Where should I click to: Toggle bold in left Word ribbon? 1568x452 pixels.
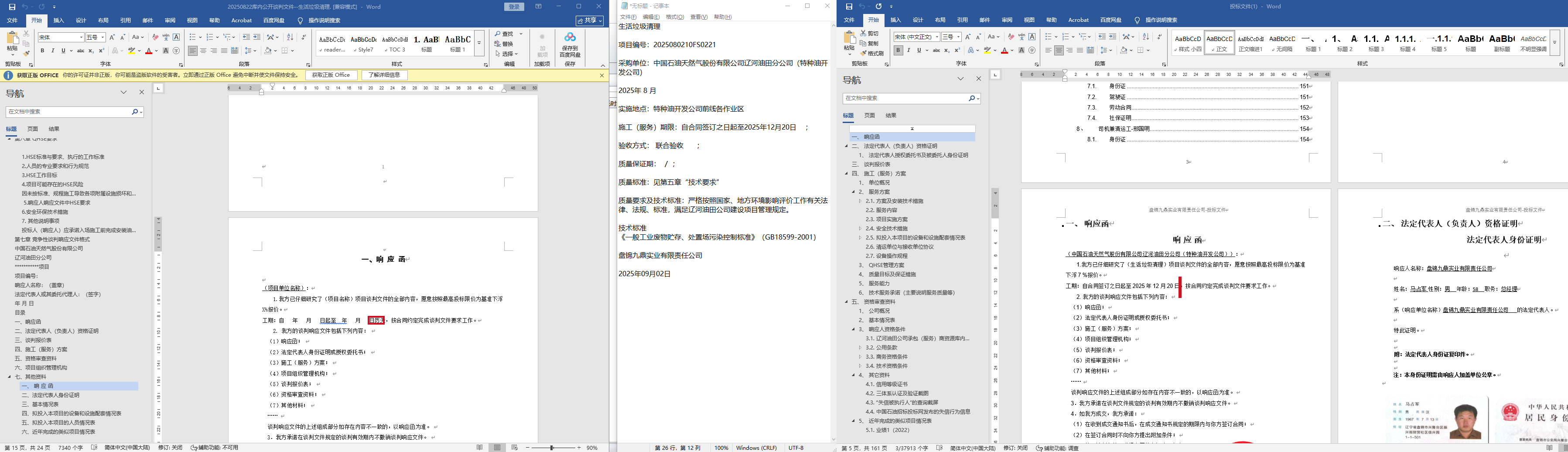tap(43, 51)
